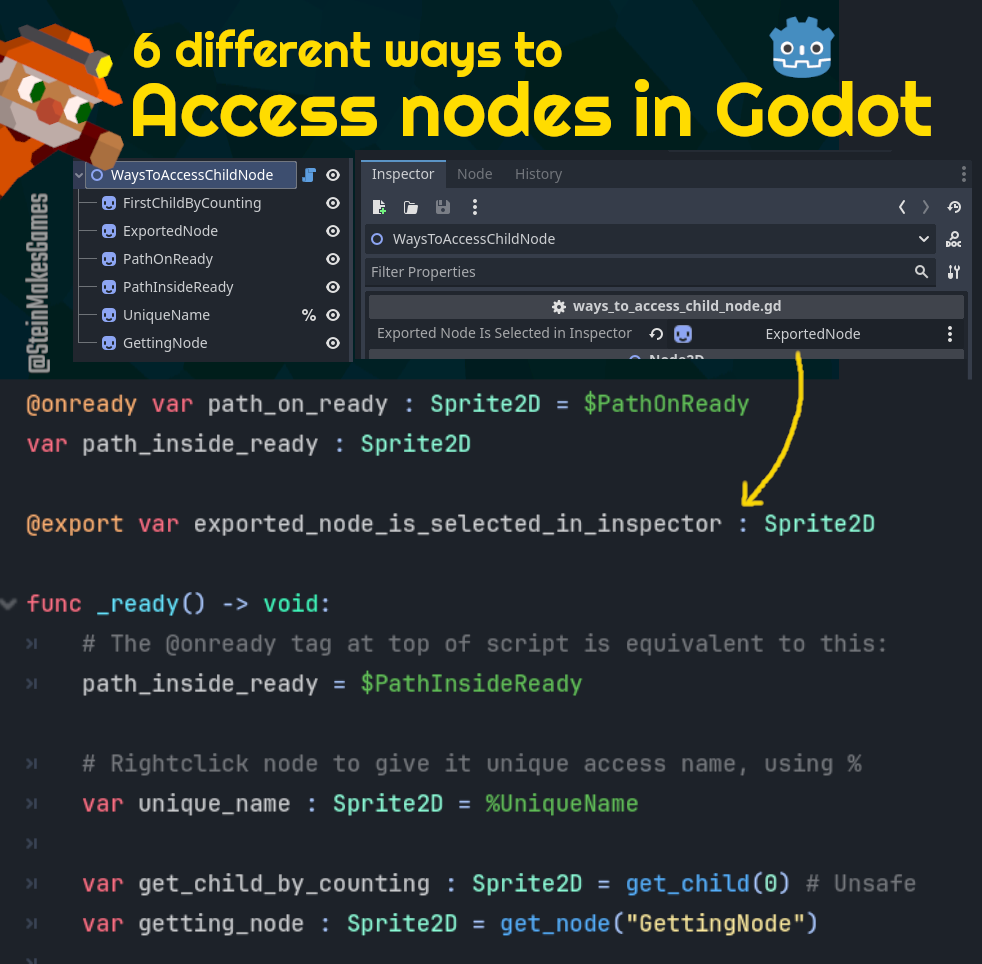Click the get_node("GettingNode") call
982x964 pixels.
(659, 924)
